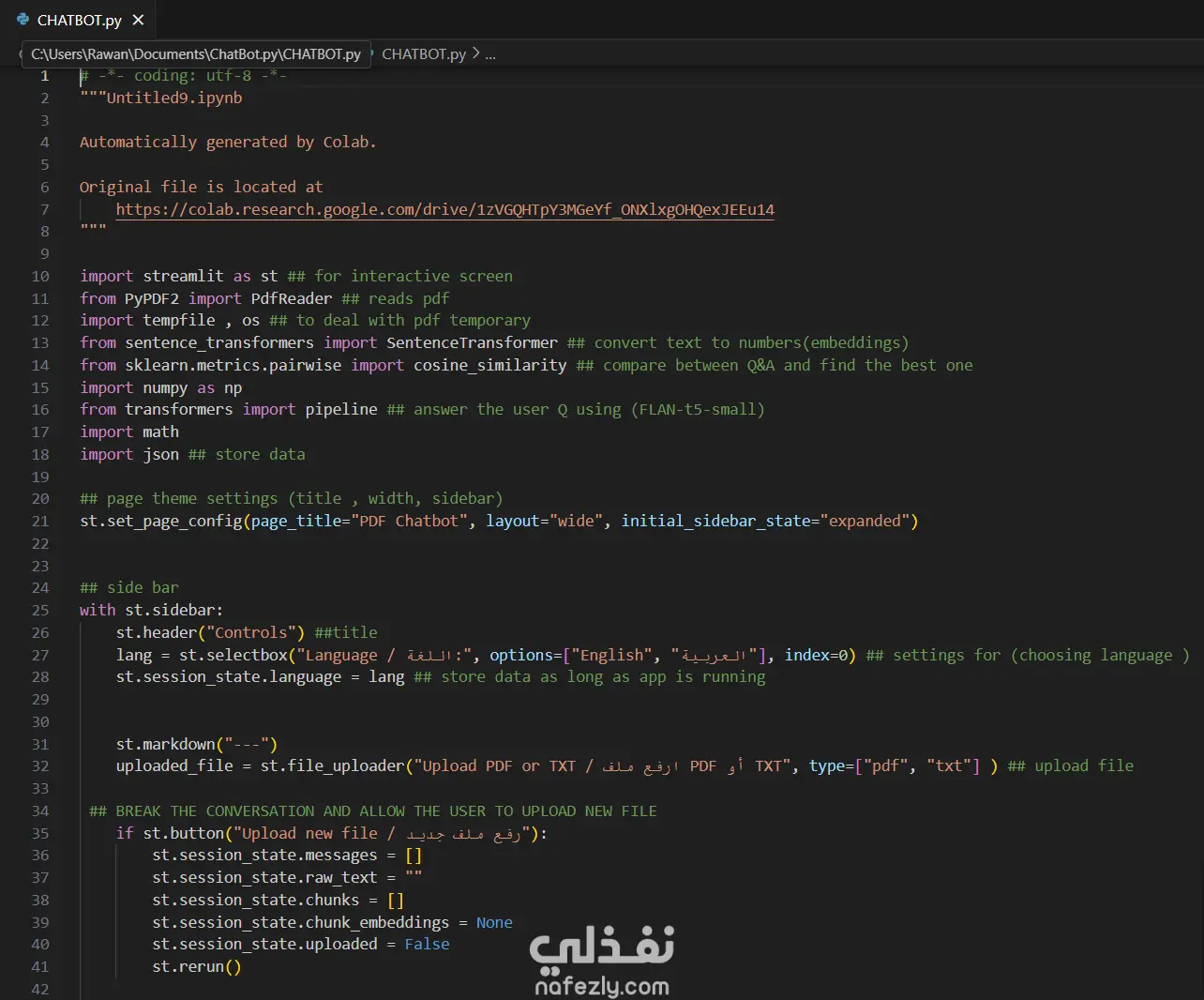Click "sklearn.metrics.pairwise" module name
The image size is (1204, 1000).
[x=233, y=366]
